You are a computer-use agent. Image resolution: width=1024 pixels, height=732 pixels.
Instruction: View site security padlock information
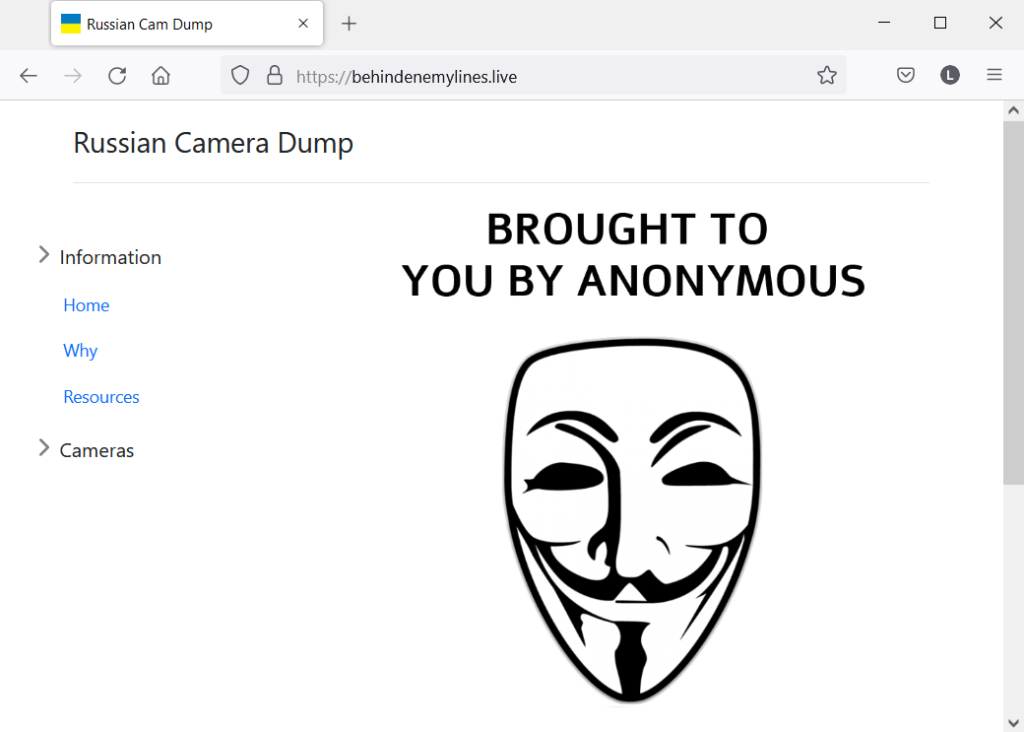click(274, 76)
